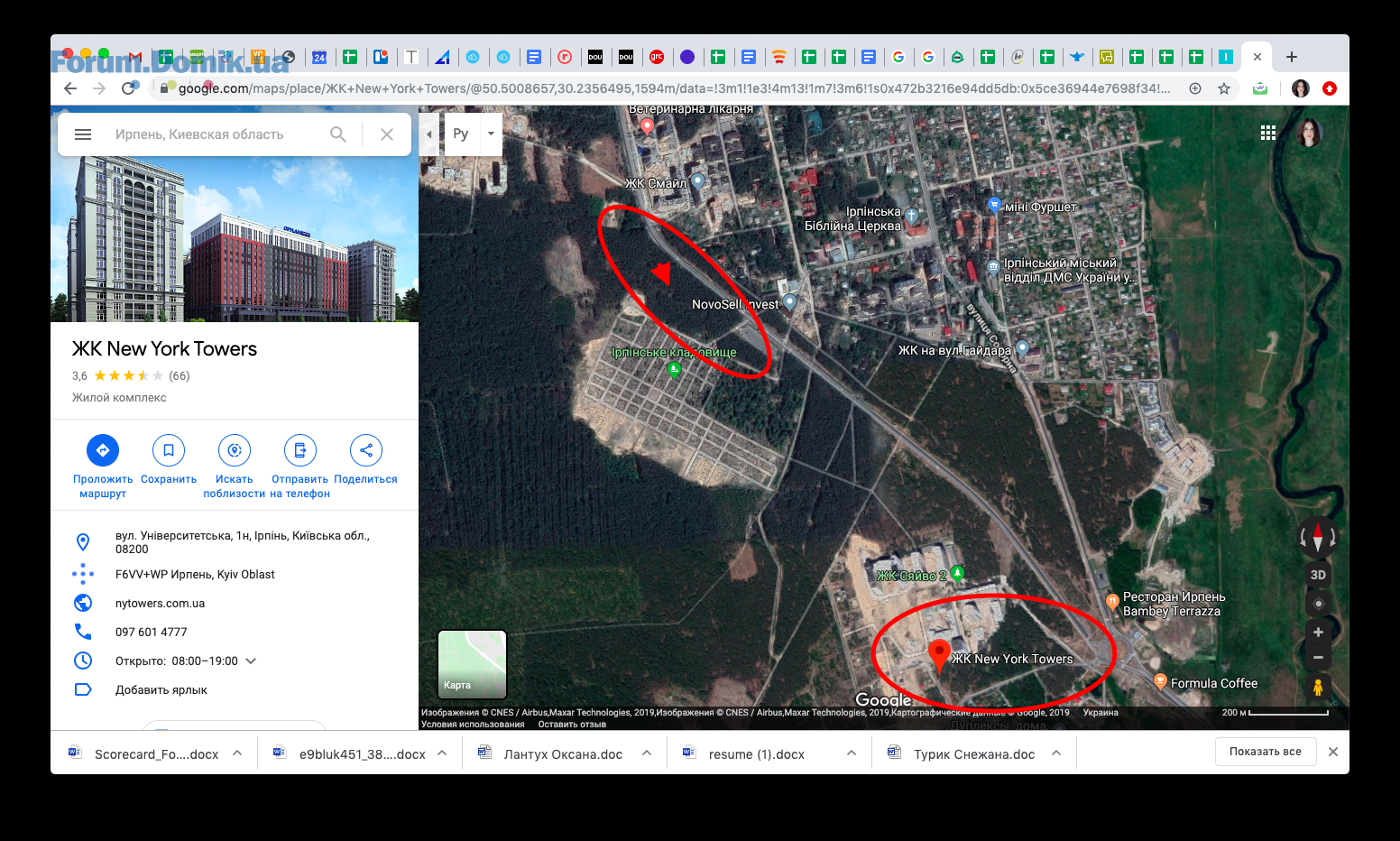
Task: Open a new browser tab with plus
Action: (x=1292, y=57)
